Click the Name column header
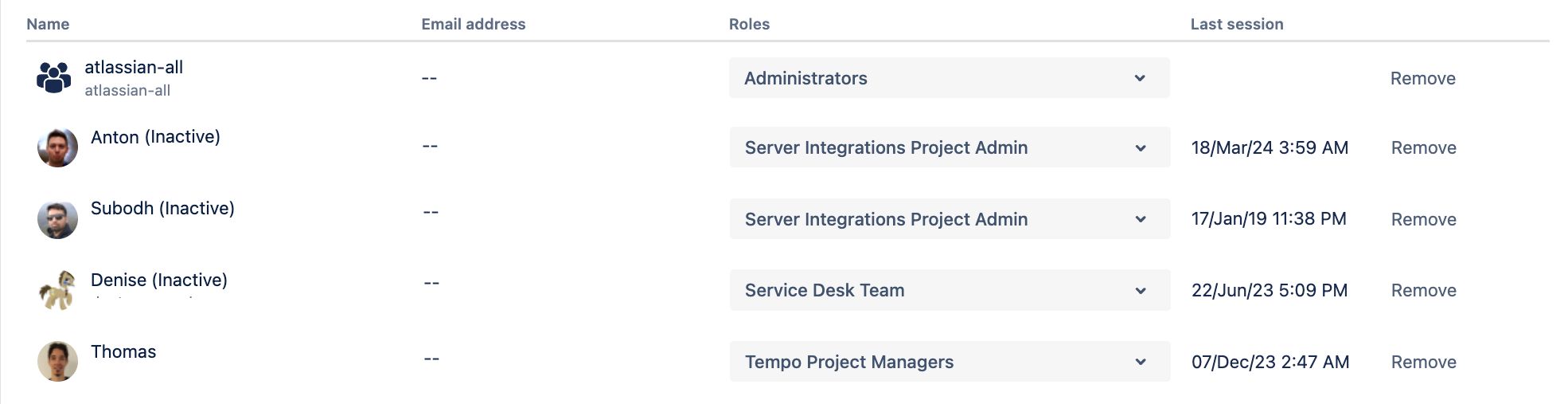Viewport: 1568px width, 404px height. tap(48, 24)
